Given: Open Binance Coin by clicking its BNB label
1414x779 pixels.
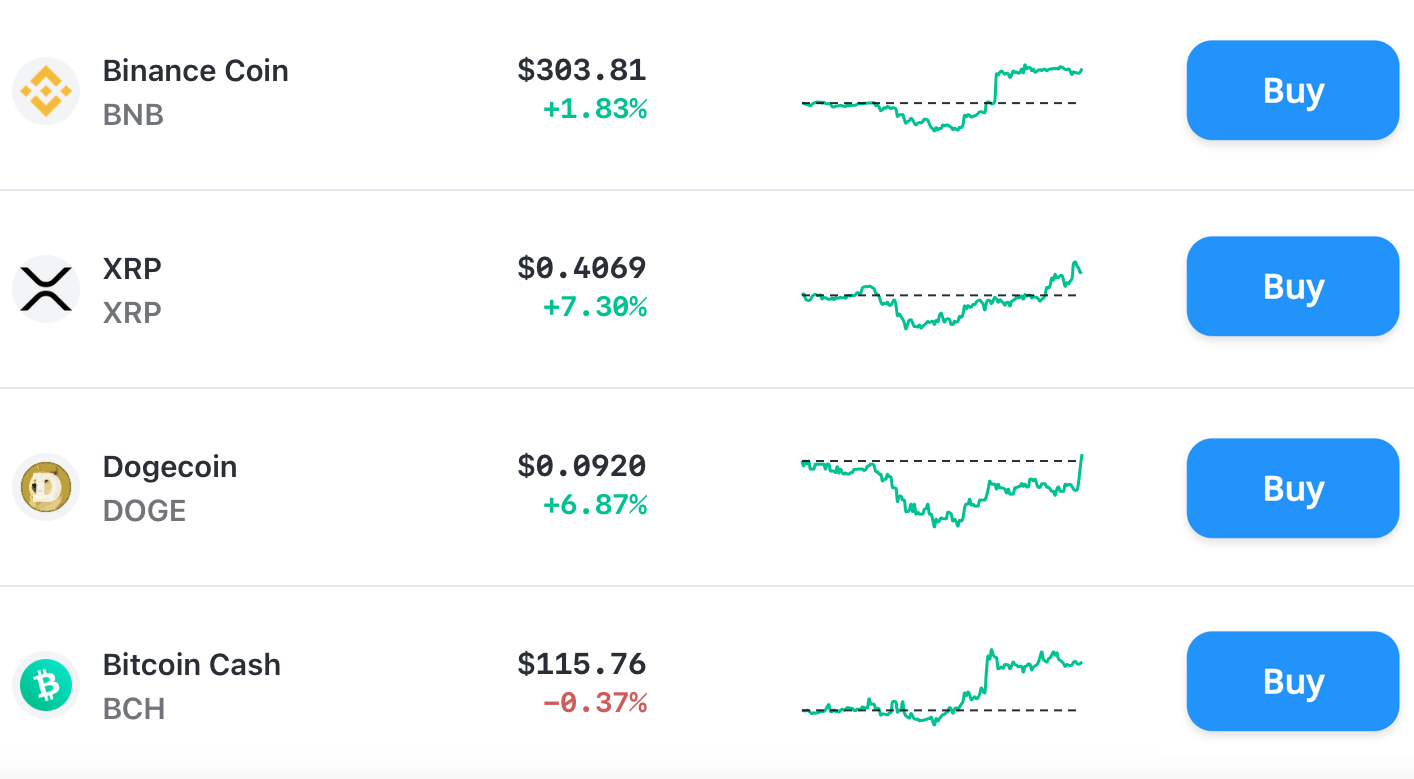Looking at the screenshot, I should 132,115.
